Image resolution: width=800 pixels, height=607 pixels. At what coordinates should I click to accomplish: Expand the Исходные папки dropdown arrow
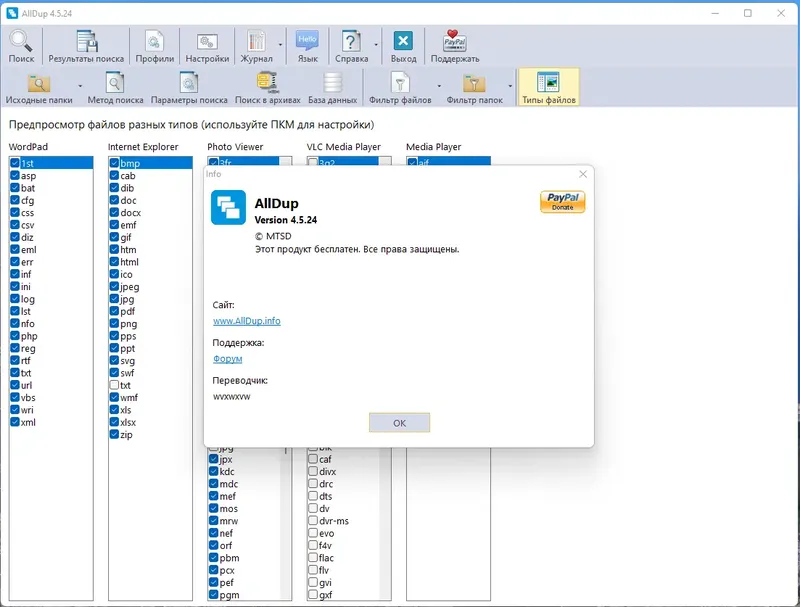80,86
